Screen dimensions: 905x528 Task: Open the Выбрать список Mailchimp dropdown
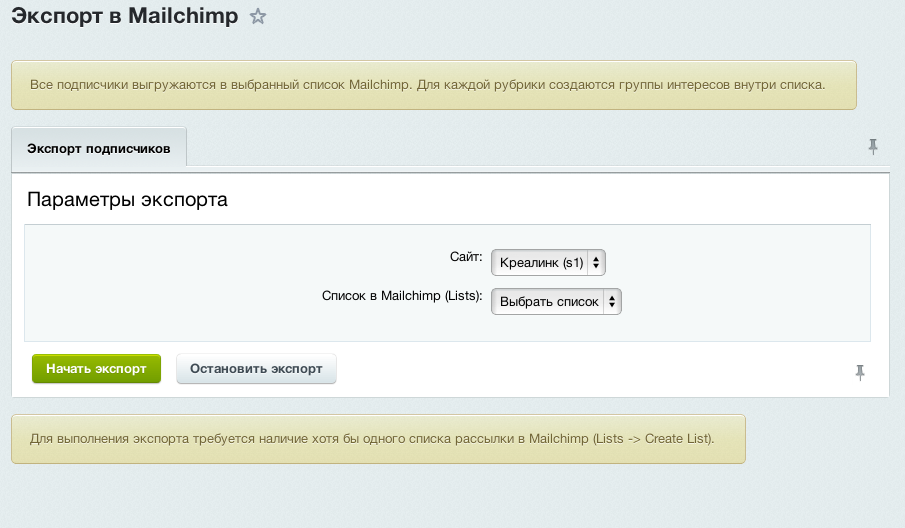click(x=556, y=302)
